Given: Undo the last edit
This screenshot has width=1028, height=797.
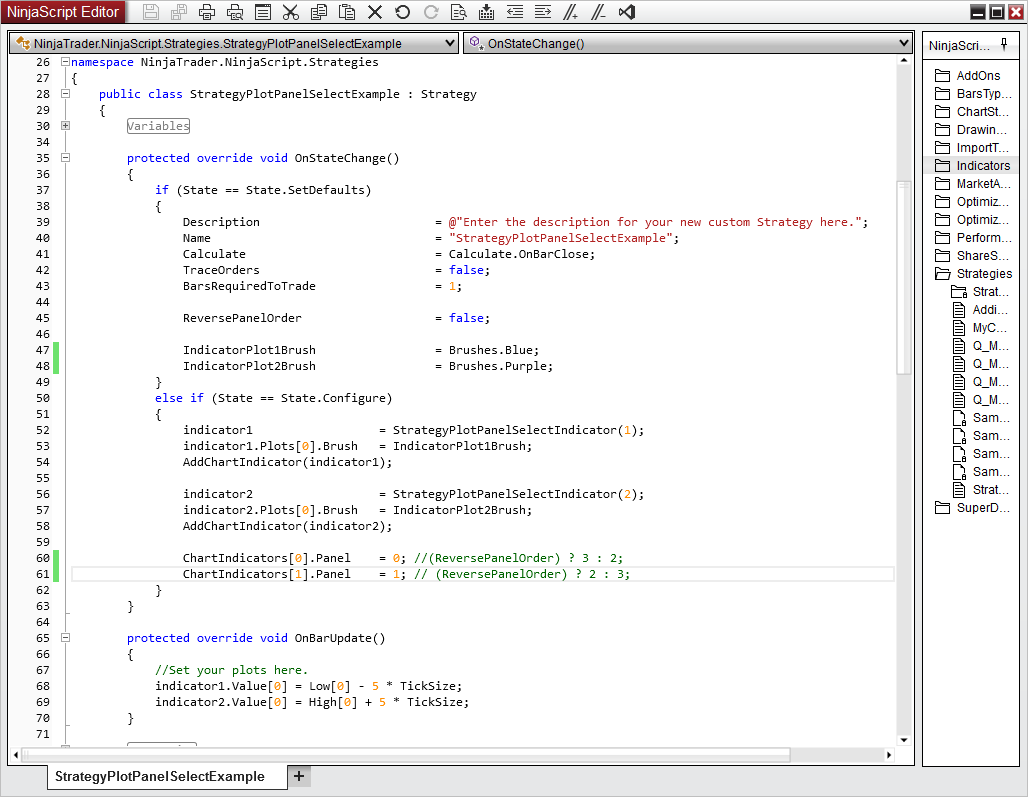Looking at the screenshot, I should tap(402, 11).
